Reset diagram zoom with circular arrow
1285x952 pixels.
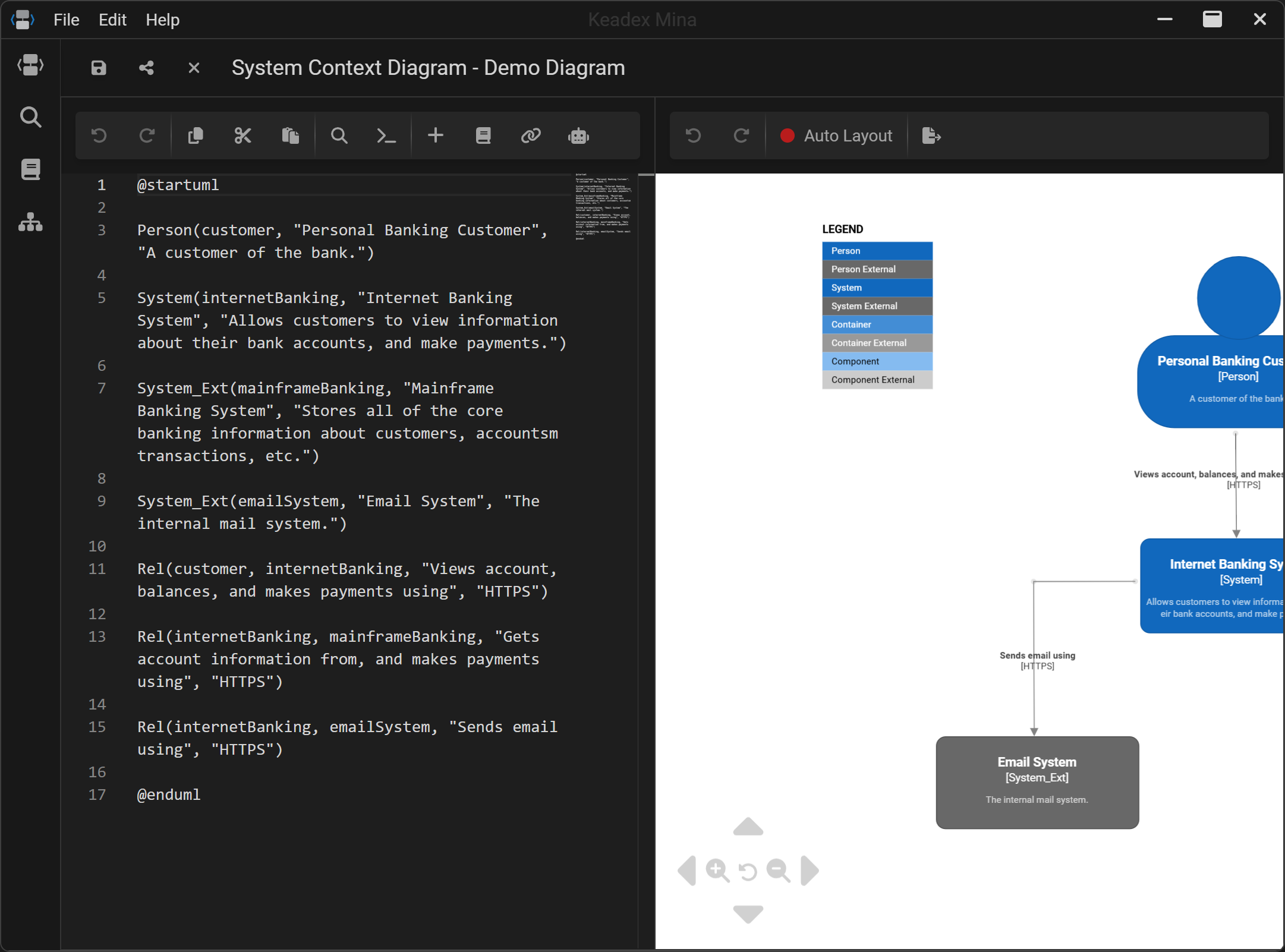pos(748,871)
